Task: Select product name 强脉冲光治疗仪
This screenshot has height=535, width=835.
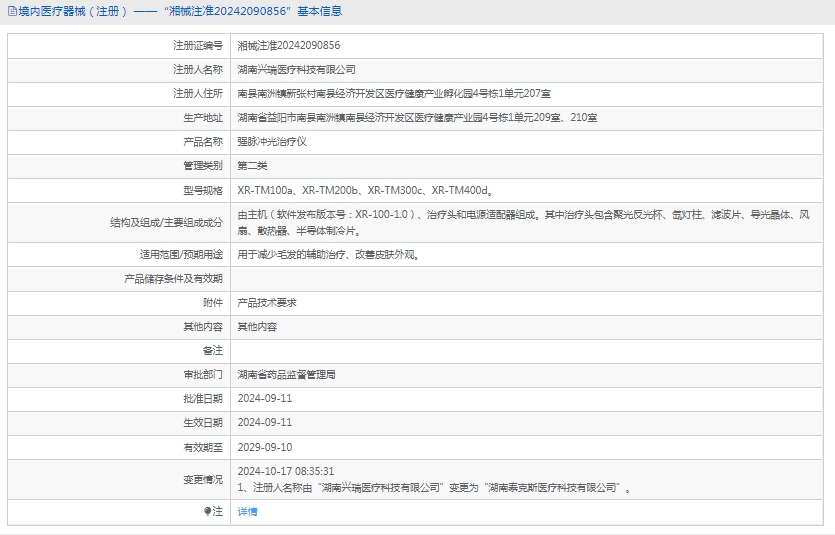Action: coord(272,142)
